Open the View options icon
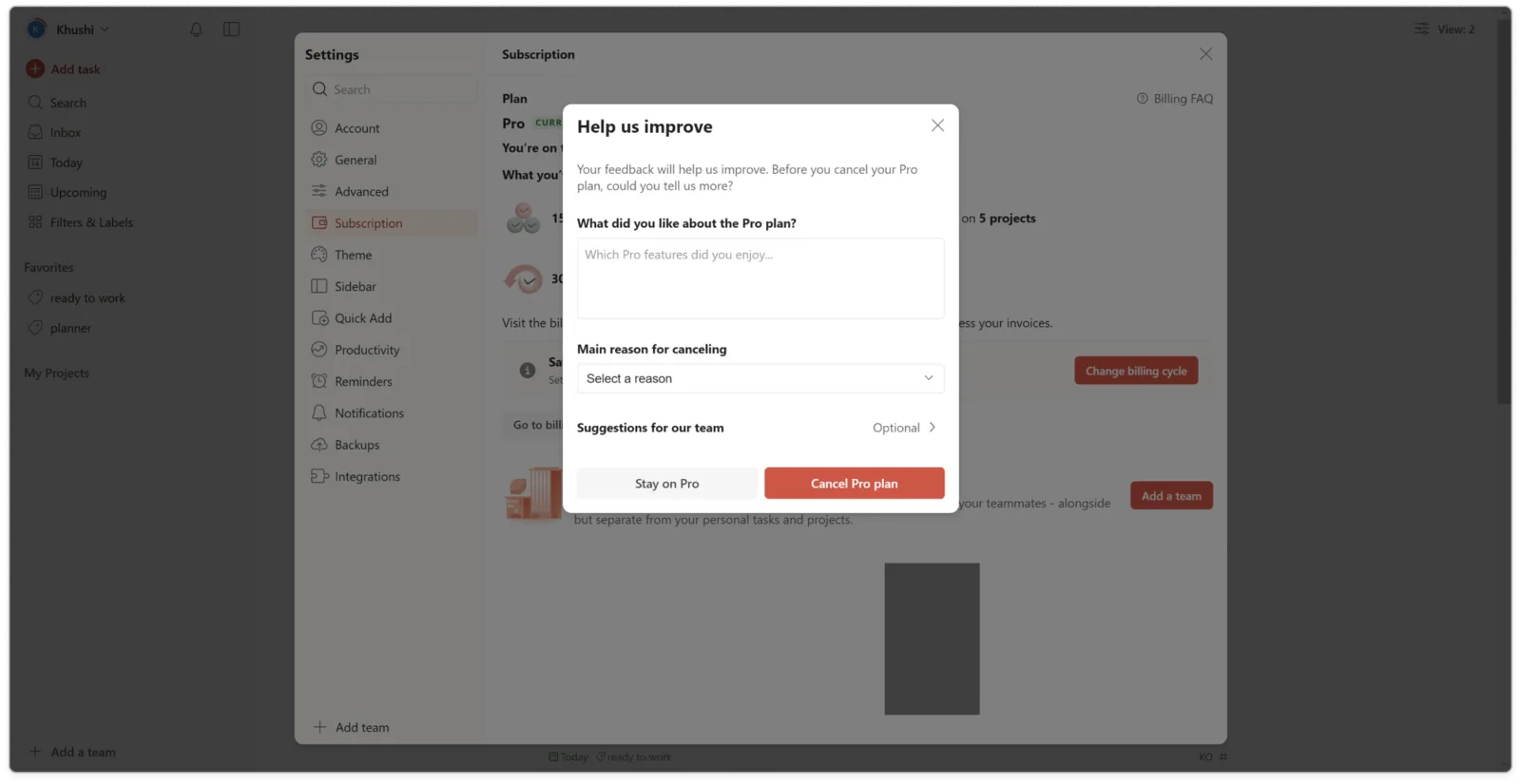 1421,29
